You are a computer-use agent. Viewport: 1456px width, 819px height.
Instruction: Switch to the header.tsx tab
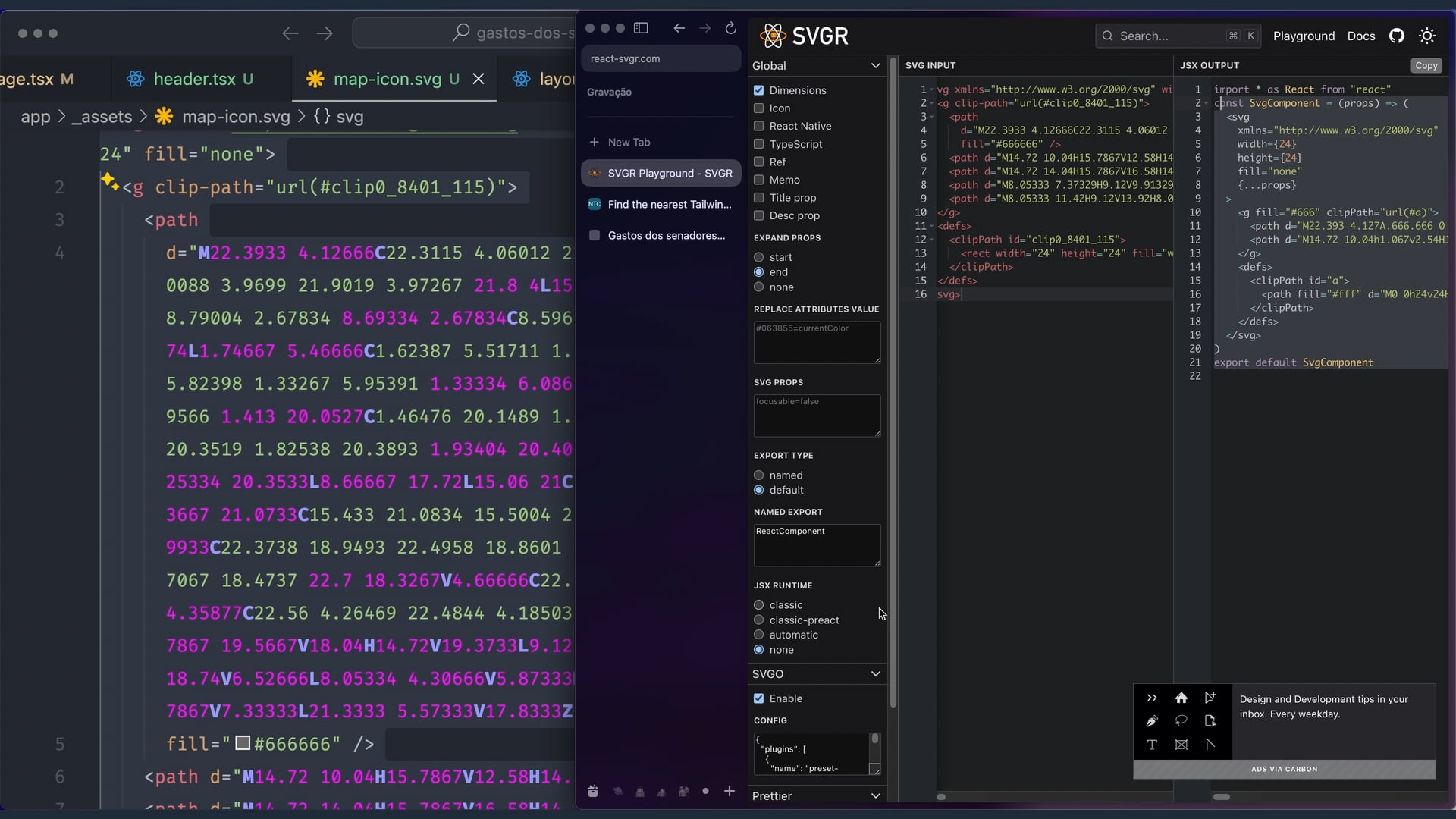194,79
